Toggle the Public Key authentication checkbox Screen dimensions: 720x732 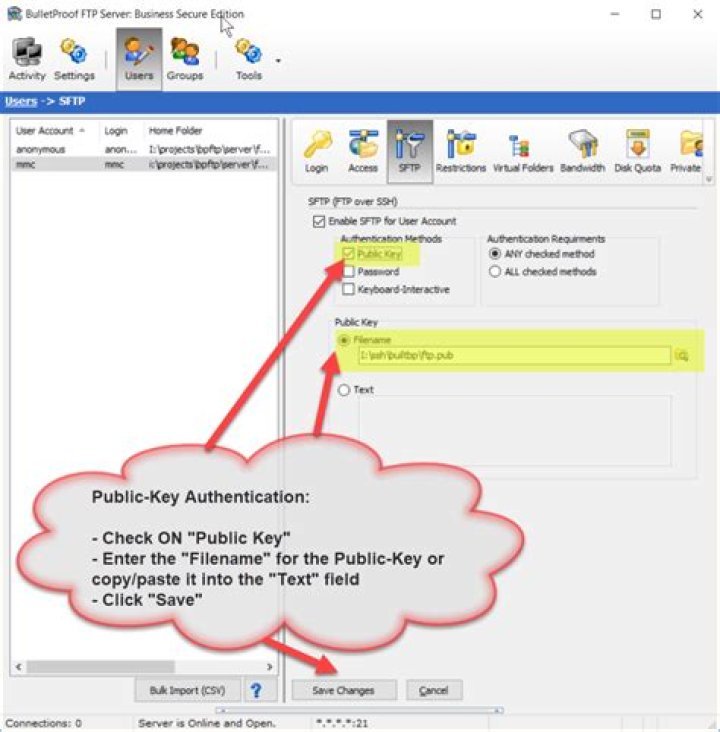click(348, 254)
